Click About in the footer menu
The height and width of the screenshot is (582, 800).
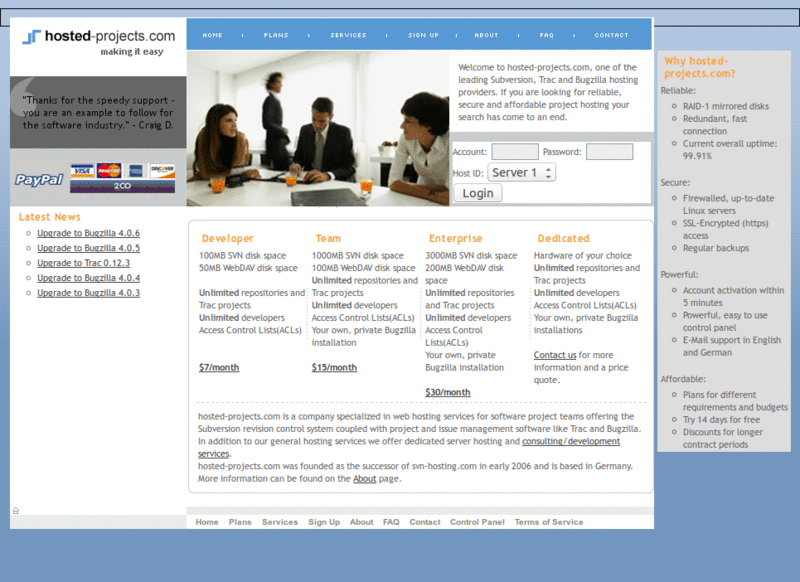click(x=361, y=522)
